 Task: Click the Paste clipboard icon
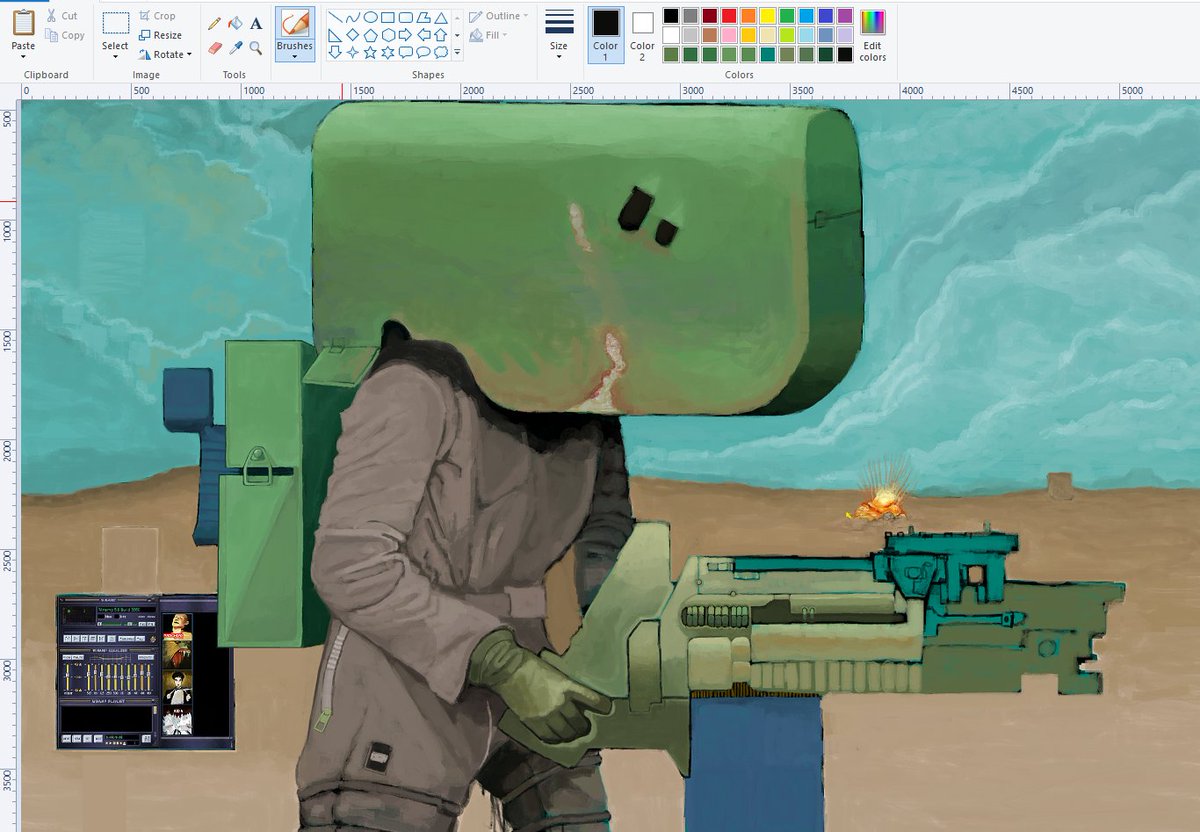(23, 22)
